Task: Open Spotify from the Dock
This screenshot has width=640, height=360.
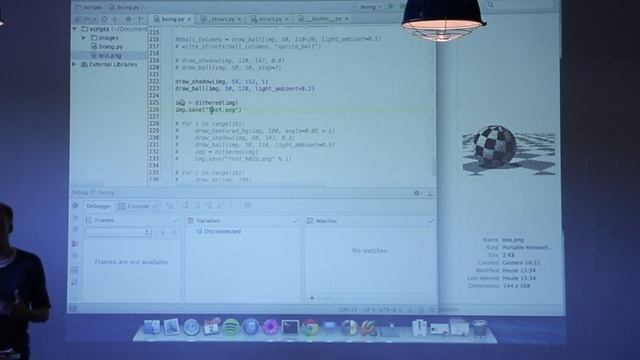Action: point(231,328)
